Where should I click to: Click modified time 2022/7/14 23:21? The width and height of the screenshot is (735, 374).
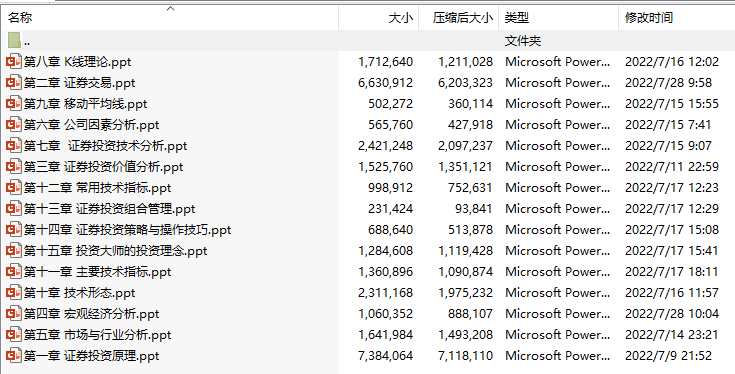(671, 335)
